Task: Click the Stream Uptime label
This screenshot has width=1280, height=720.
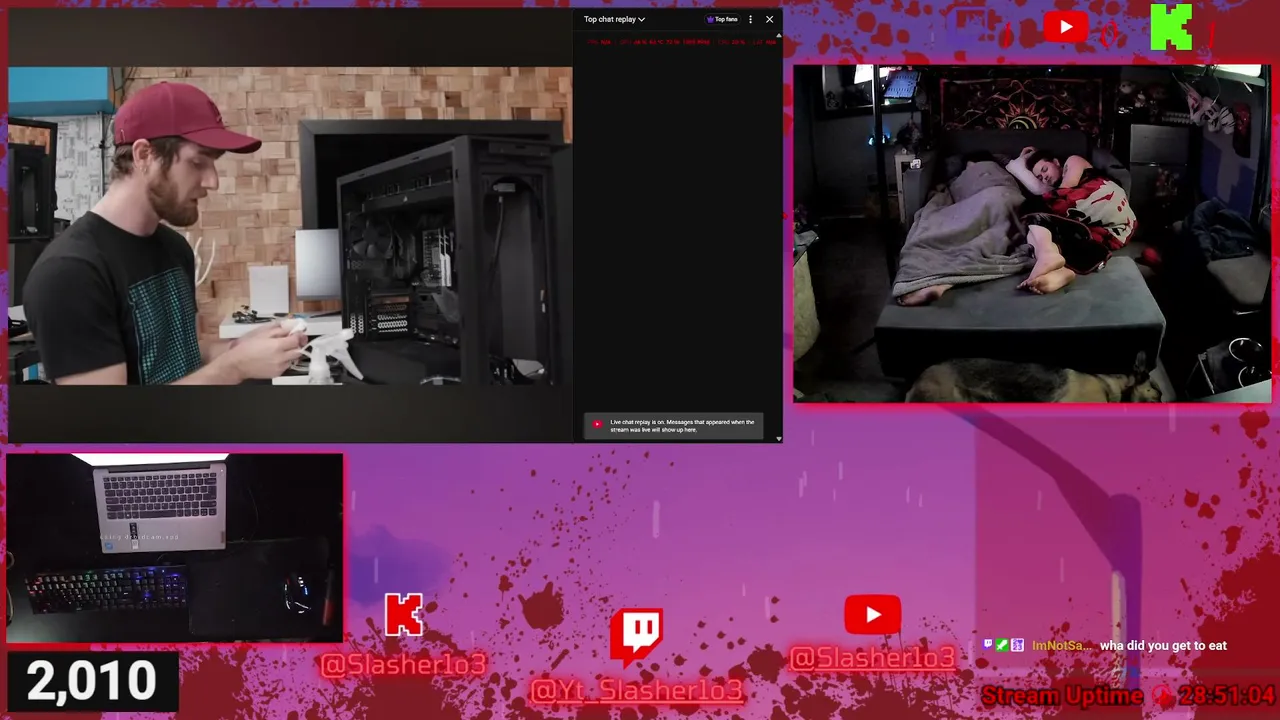Action: [1062, 695]
